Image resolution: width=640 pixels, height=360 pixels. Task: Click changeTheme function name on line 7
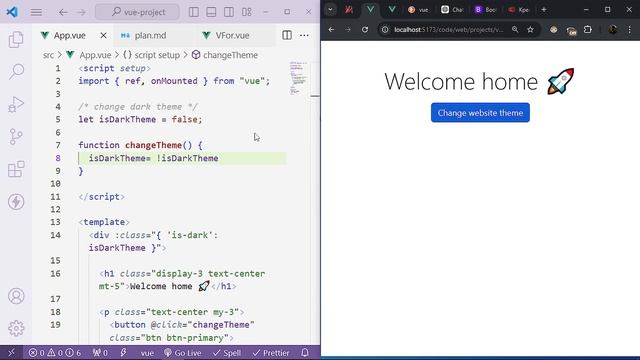pos(153,145)
